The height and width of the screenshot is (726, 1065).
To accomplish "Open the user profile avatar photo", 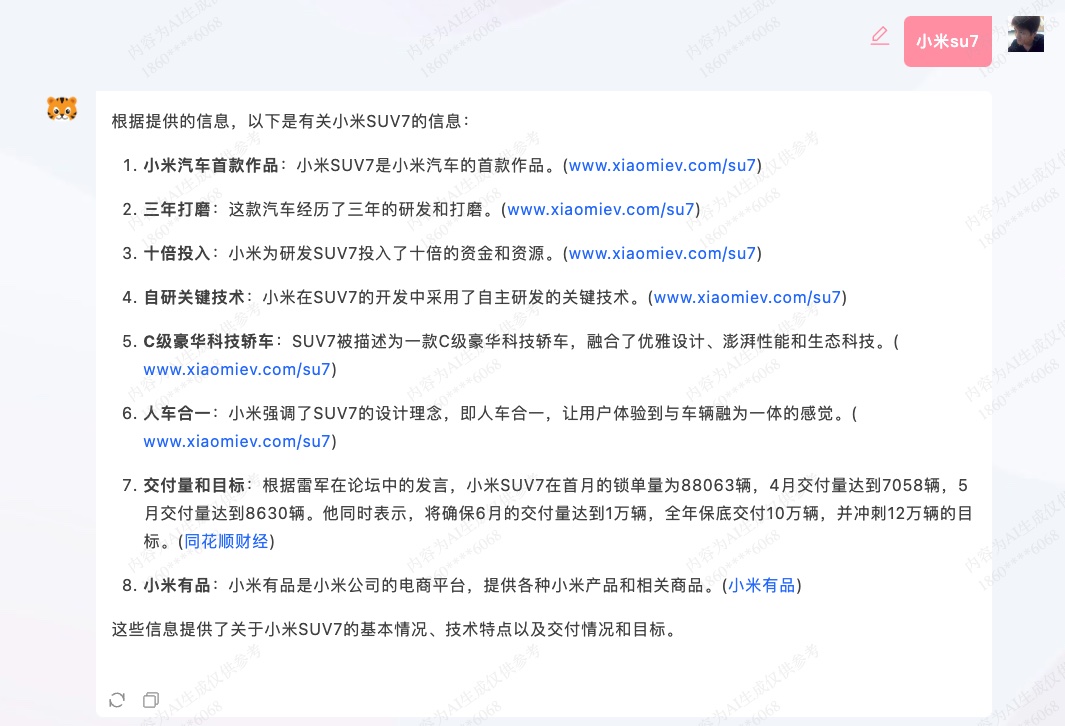I will tap(1025, 33).
